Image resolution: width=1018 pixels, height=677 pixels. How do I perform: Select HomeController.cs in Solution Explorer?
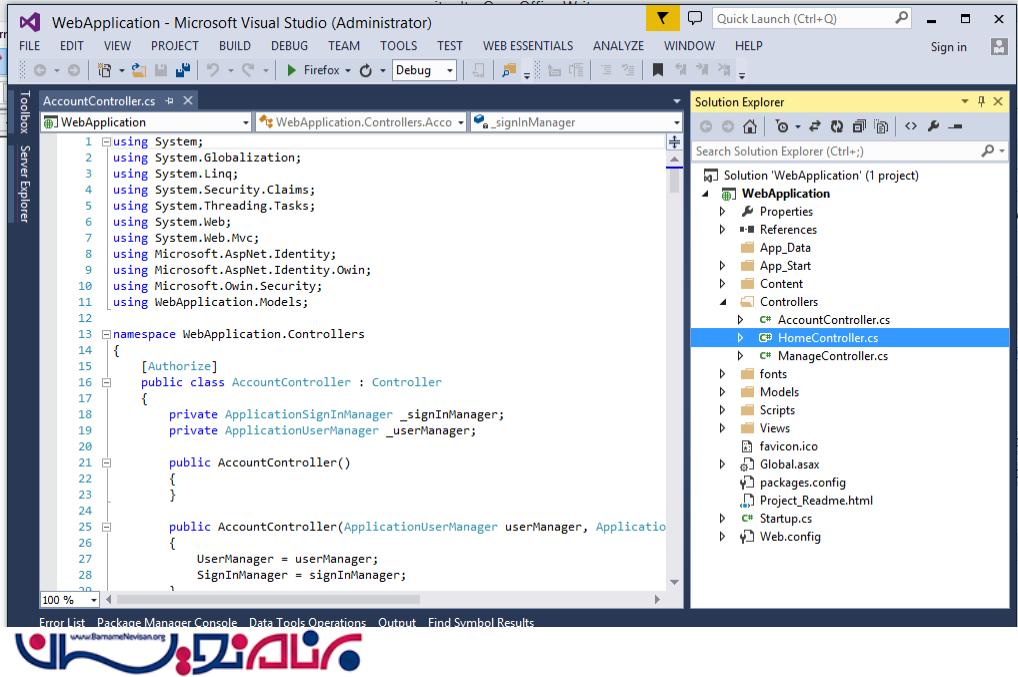[827, 338]
